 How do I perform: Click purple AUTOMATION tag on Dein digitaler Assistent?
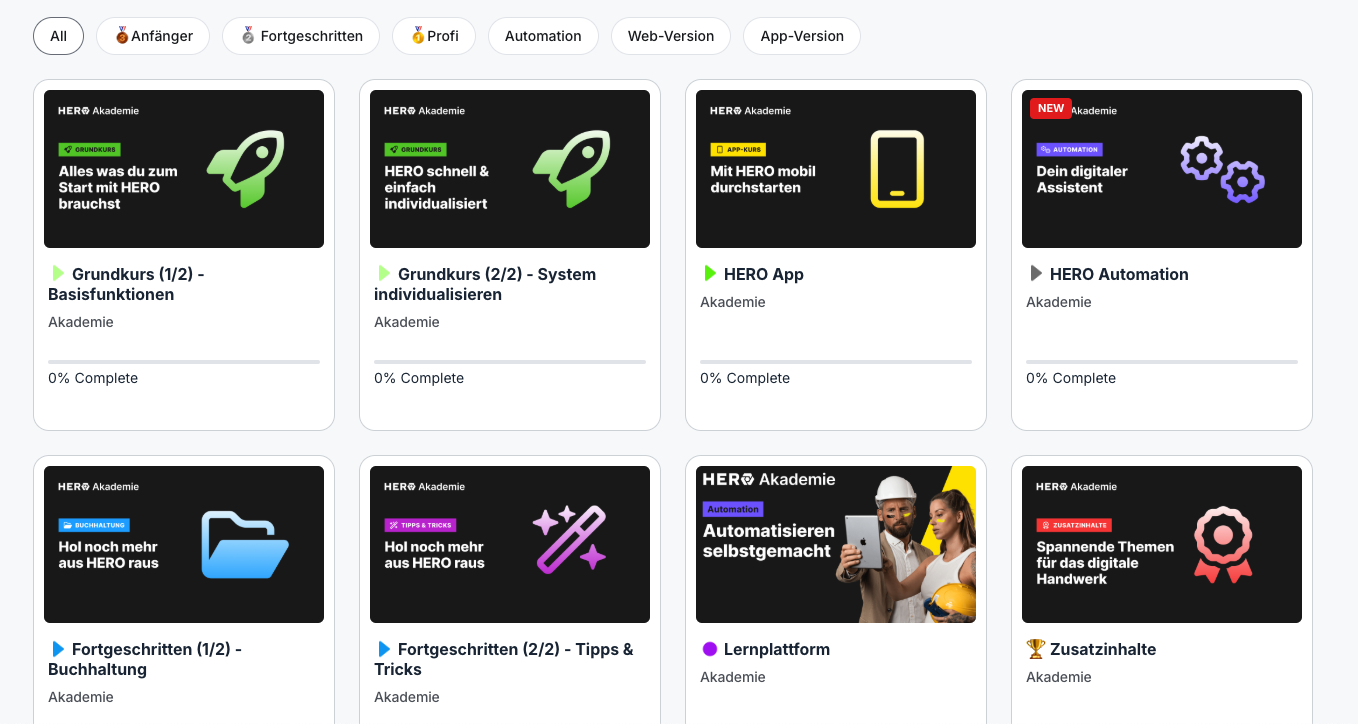point(1069,149)
